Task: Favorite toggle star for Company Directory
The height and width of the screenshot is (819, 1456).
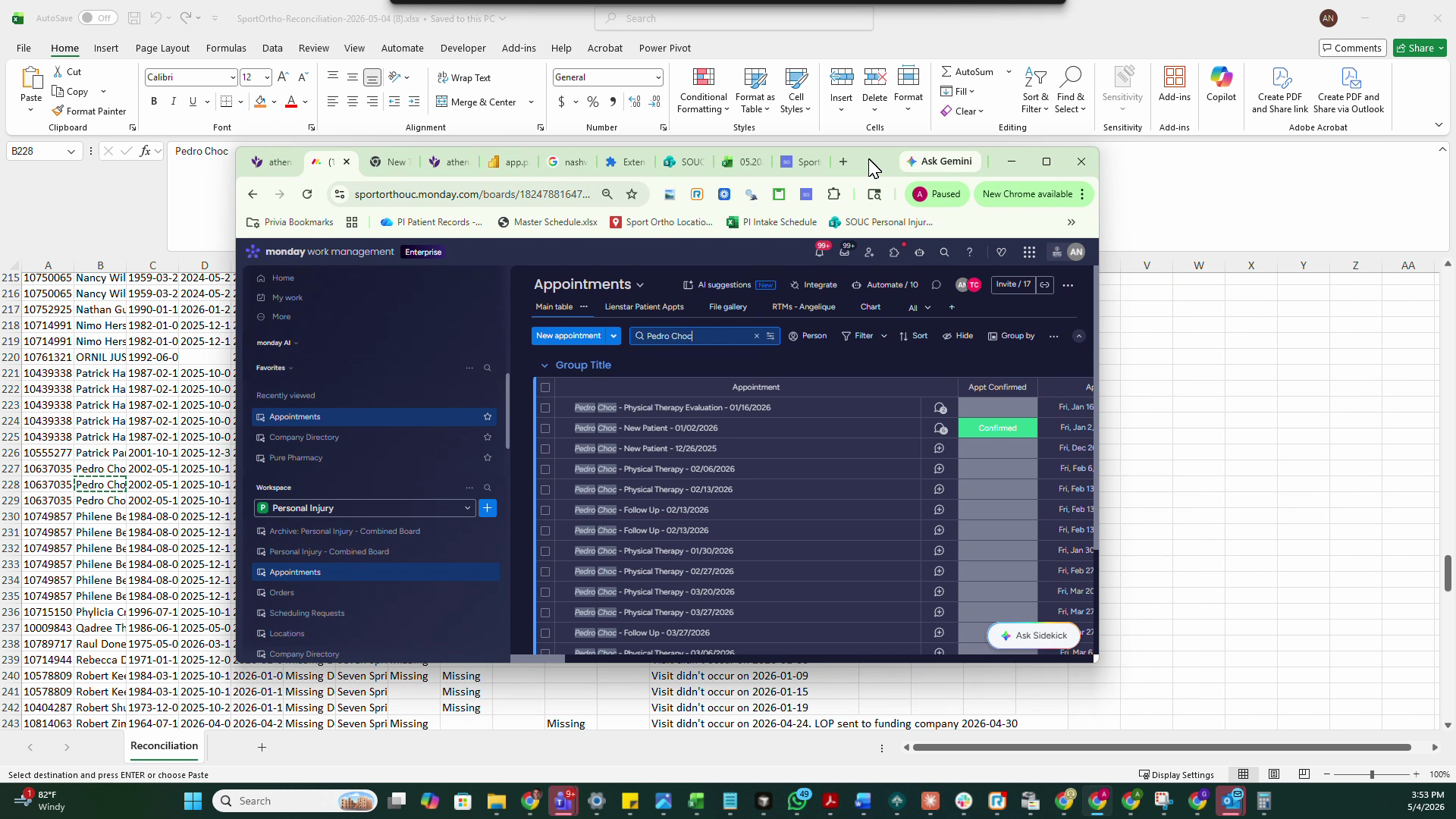Action: [x=488, y=438]
